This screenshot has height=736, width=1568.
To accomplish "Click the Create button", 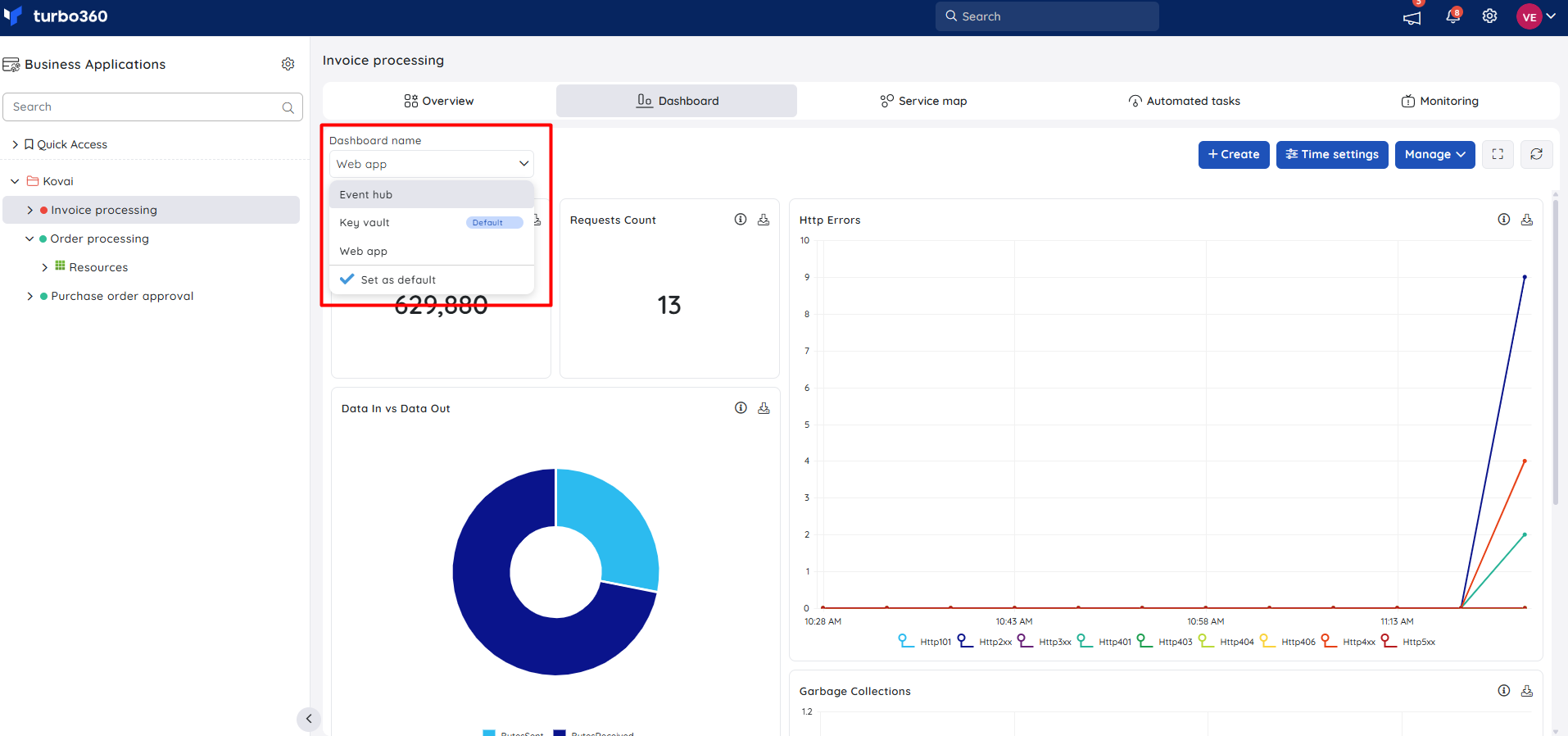I will pos(1234,154).
